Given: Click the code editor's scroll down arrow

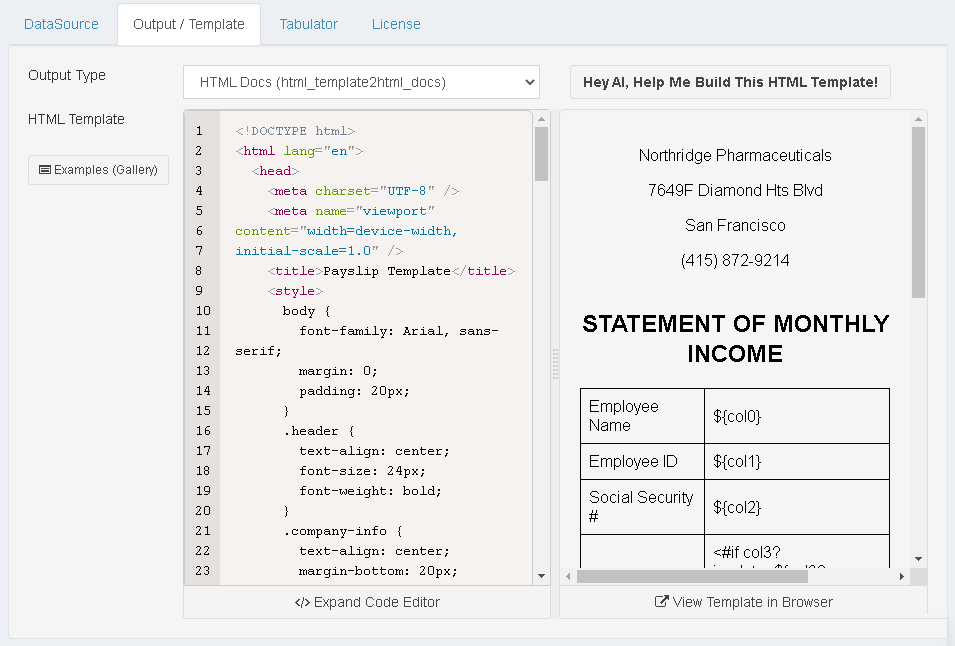Looking at the screenshot, I should (x=541, y=576).
